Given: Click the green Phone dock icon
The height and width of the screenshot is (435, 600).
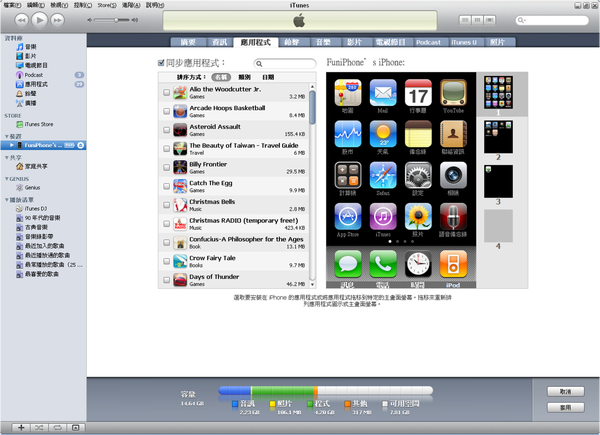Looking at the screenshot, I should pos(383,264).
